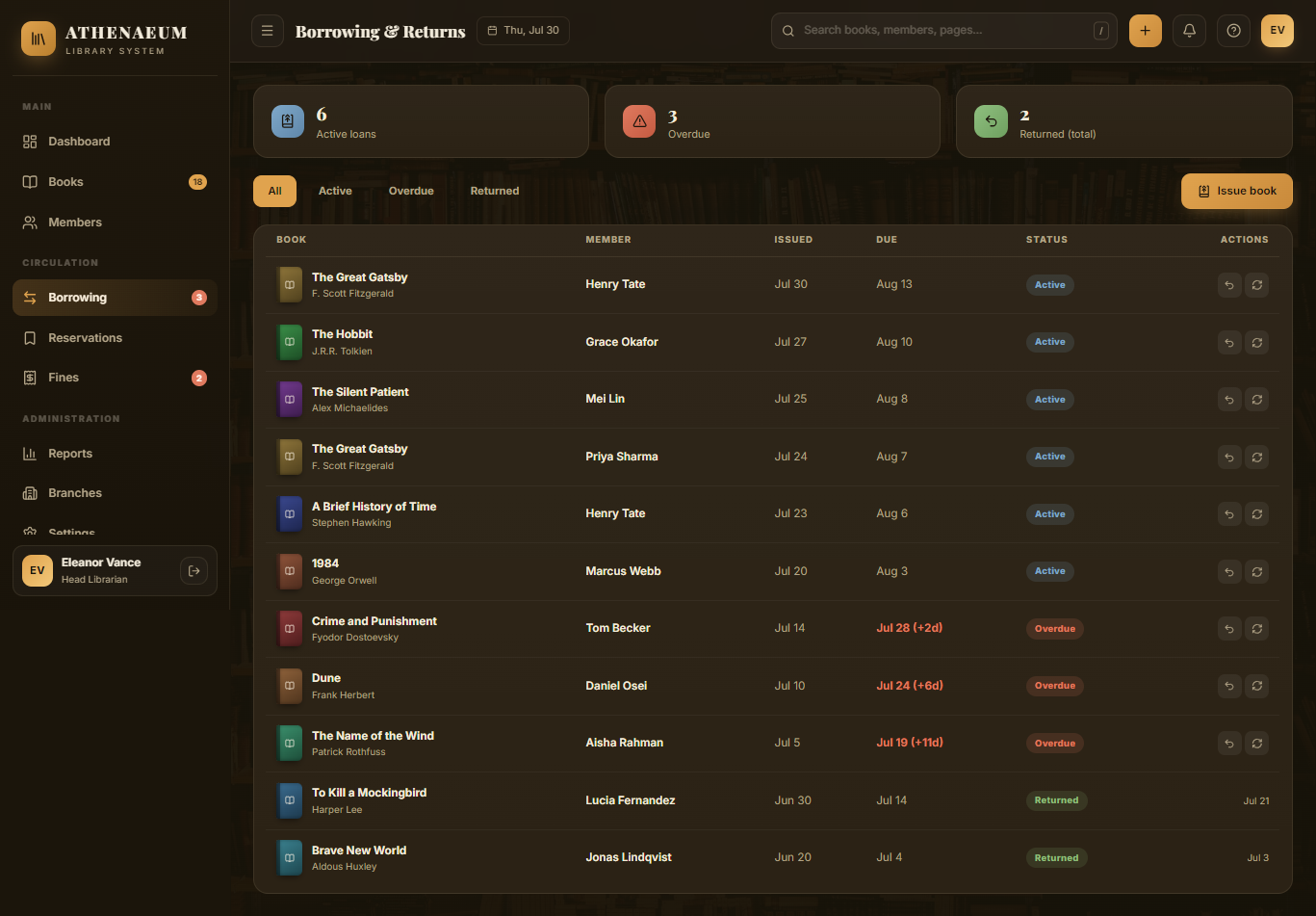Return The Name of the Wind
Image resolution: width=1316 pixels, height=916 pixels.
coord(1229,744)
